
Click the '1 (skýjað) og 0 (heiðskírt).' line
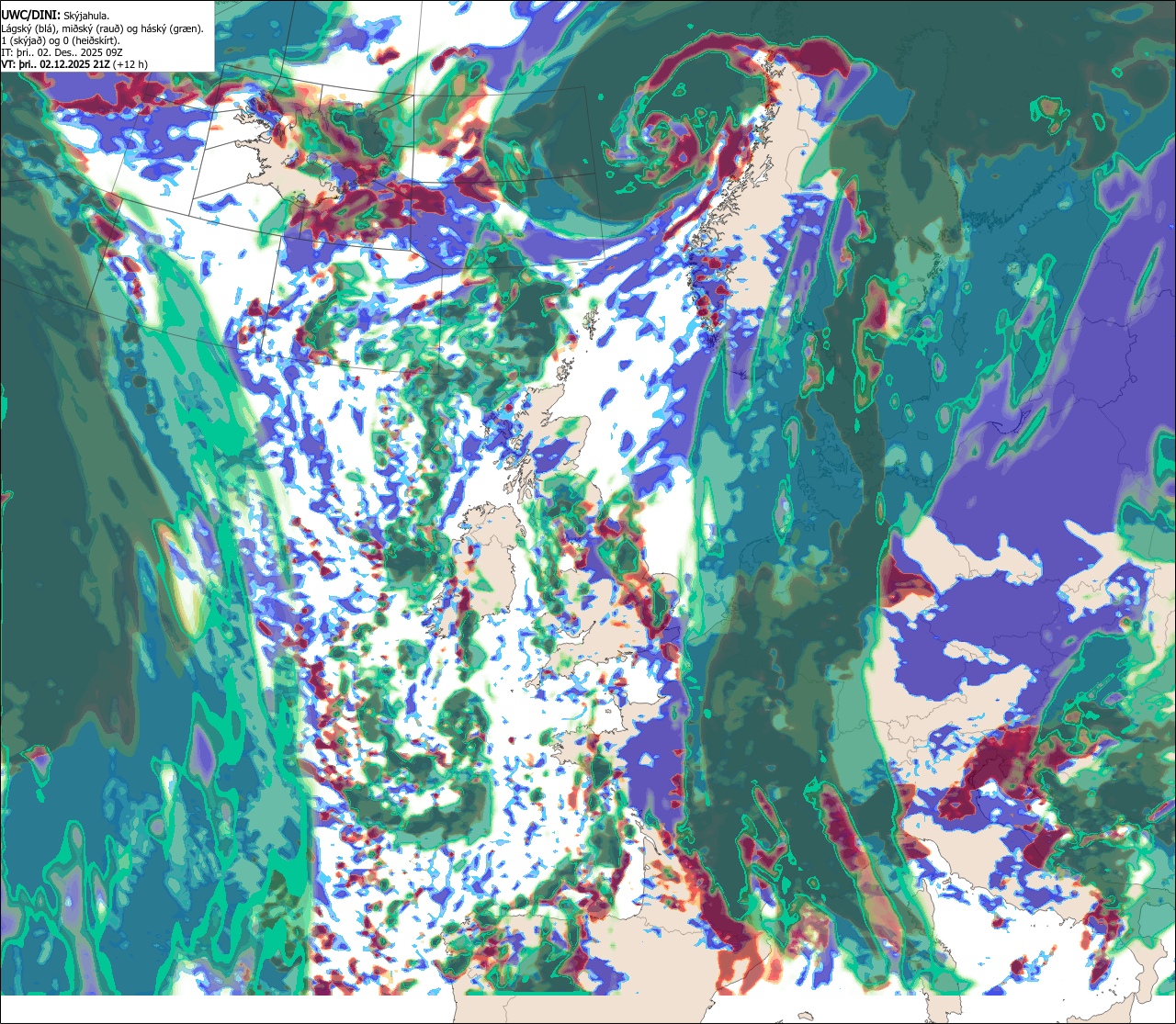tap(61, 40)
